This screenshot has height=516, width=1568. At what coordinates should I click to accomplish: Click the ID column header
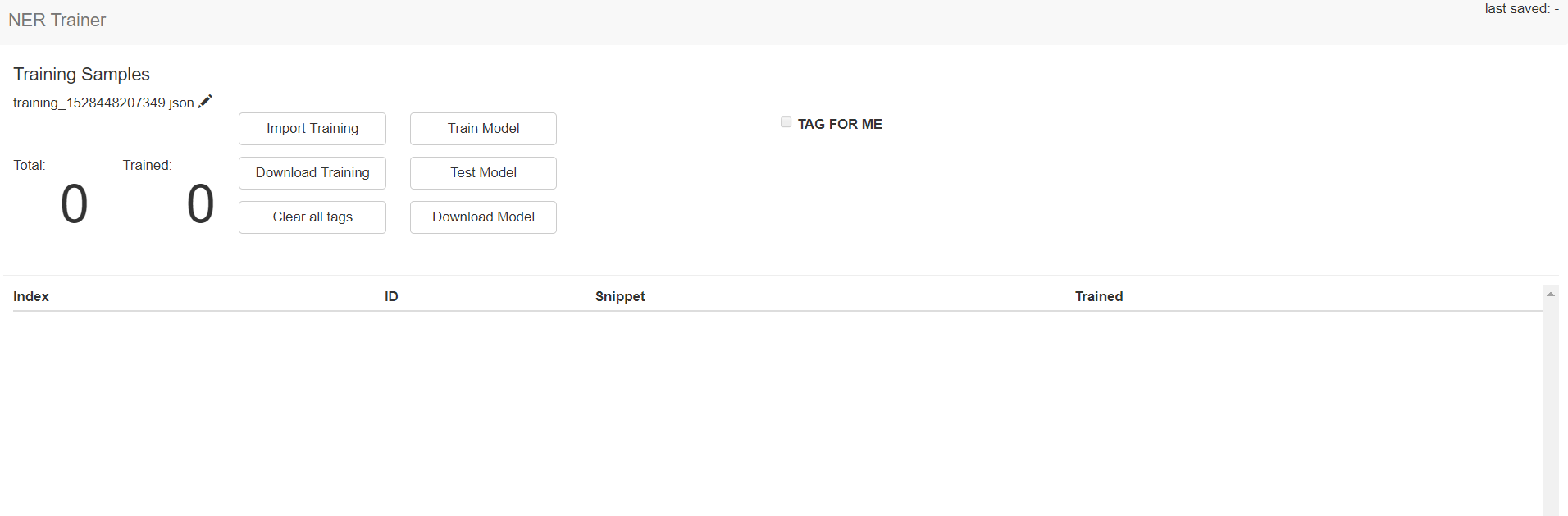click(x=391, y=296)
